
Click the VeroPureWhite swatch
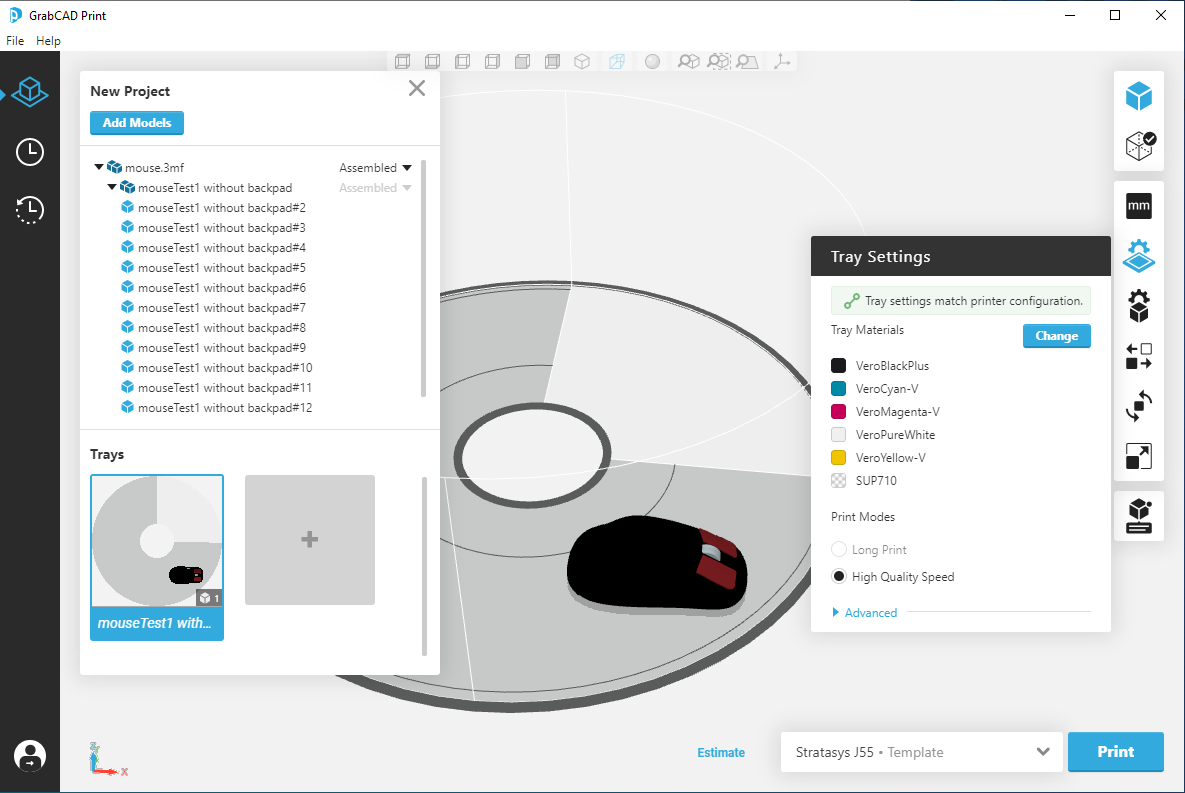tap(838, 435)
